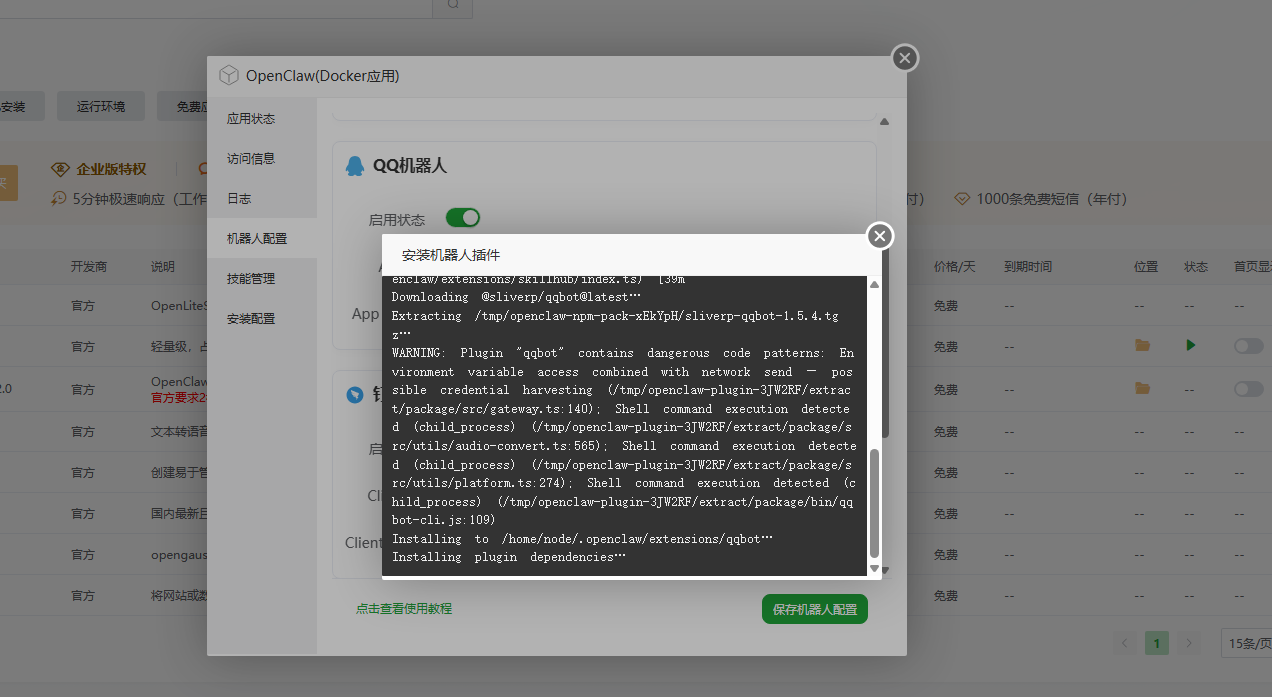Screen dimensions: 1272x697
Task: Click the next page arrow in pagination
Action: click(x=1189, y=643)
